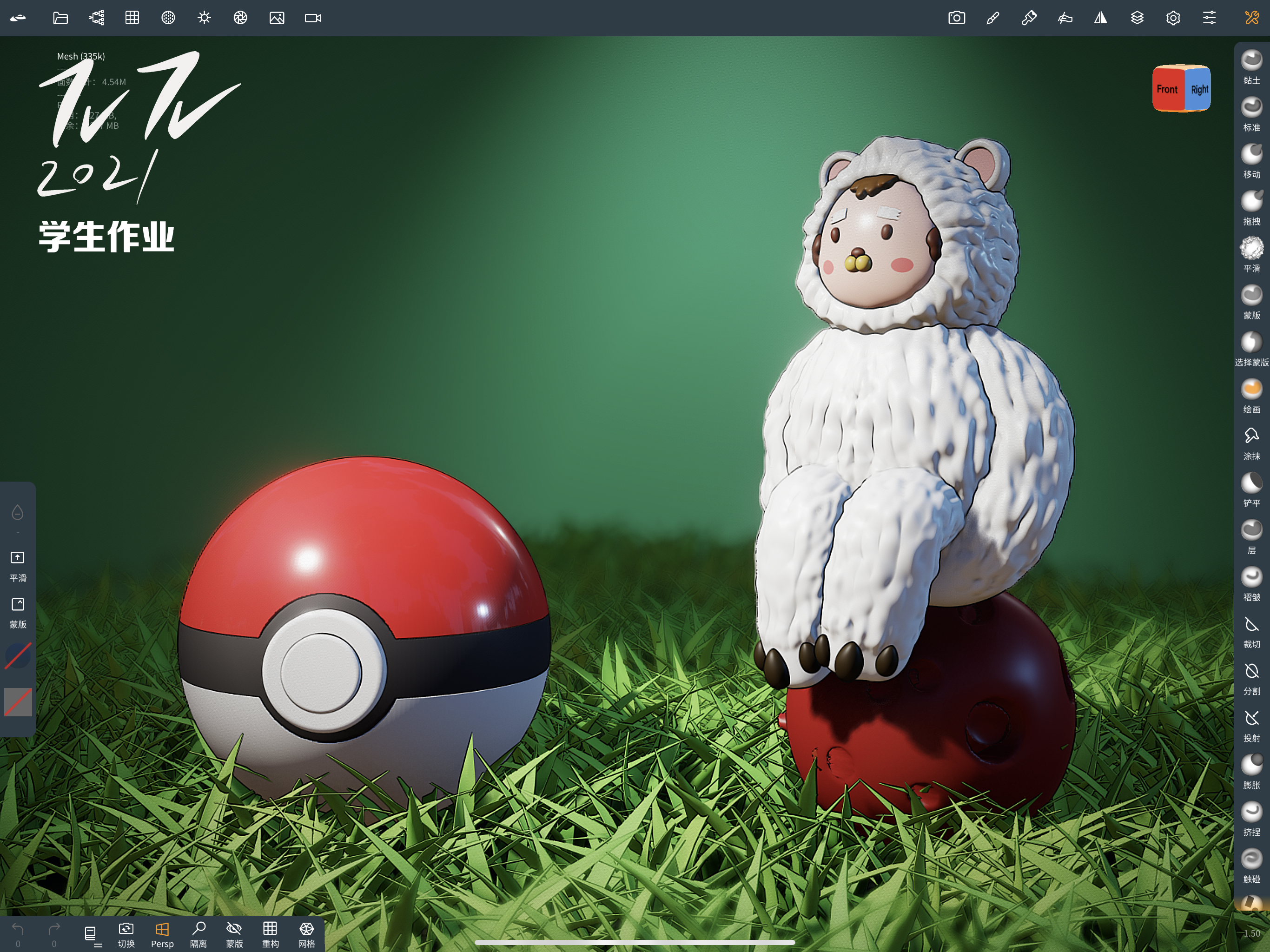Open the lighting (sun) panel
This screenshot has height=952, width=1270.
click(x=204, y=18)
